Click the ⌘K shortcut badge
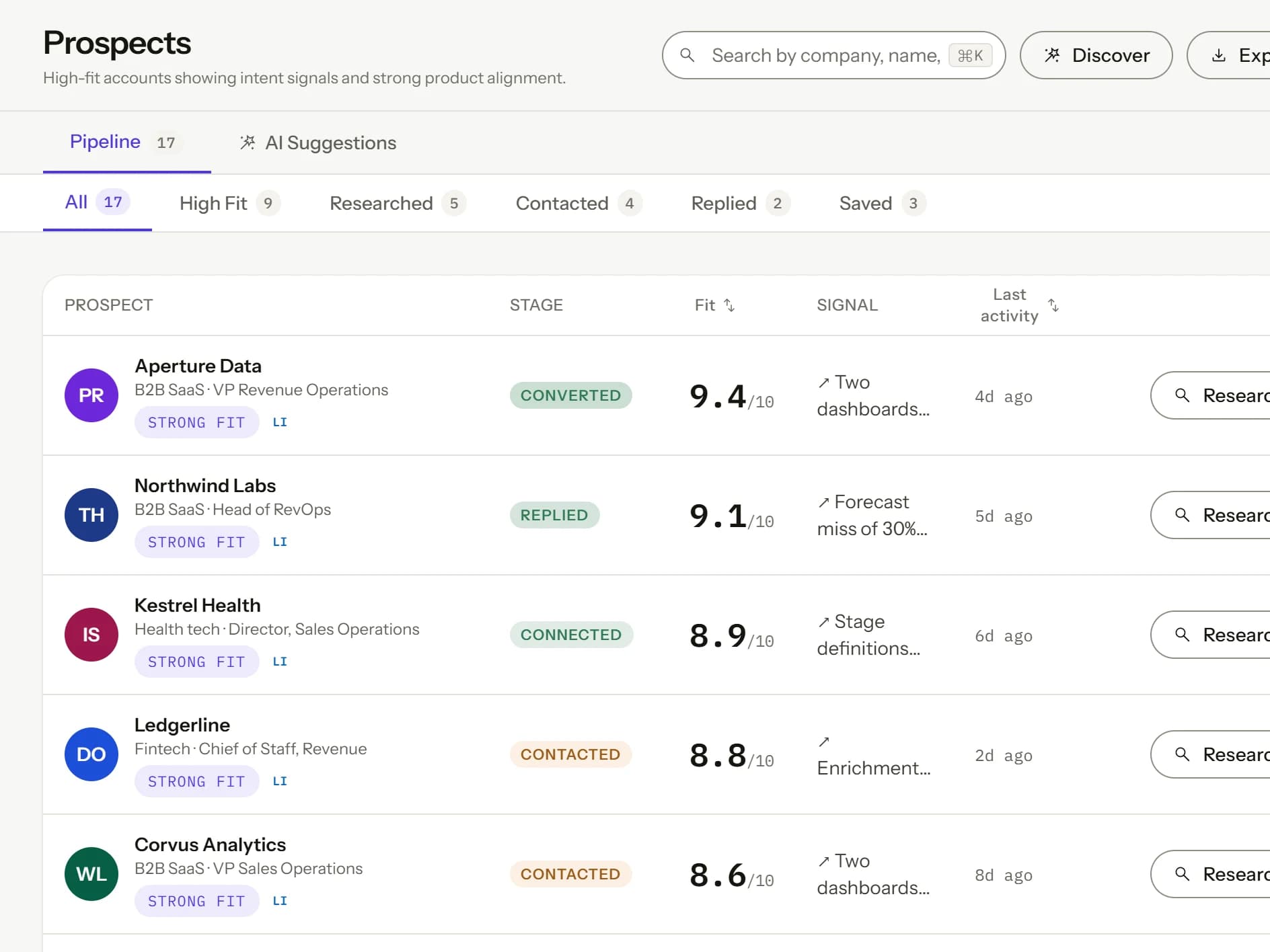 click(970, 55)
